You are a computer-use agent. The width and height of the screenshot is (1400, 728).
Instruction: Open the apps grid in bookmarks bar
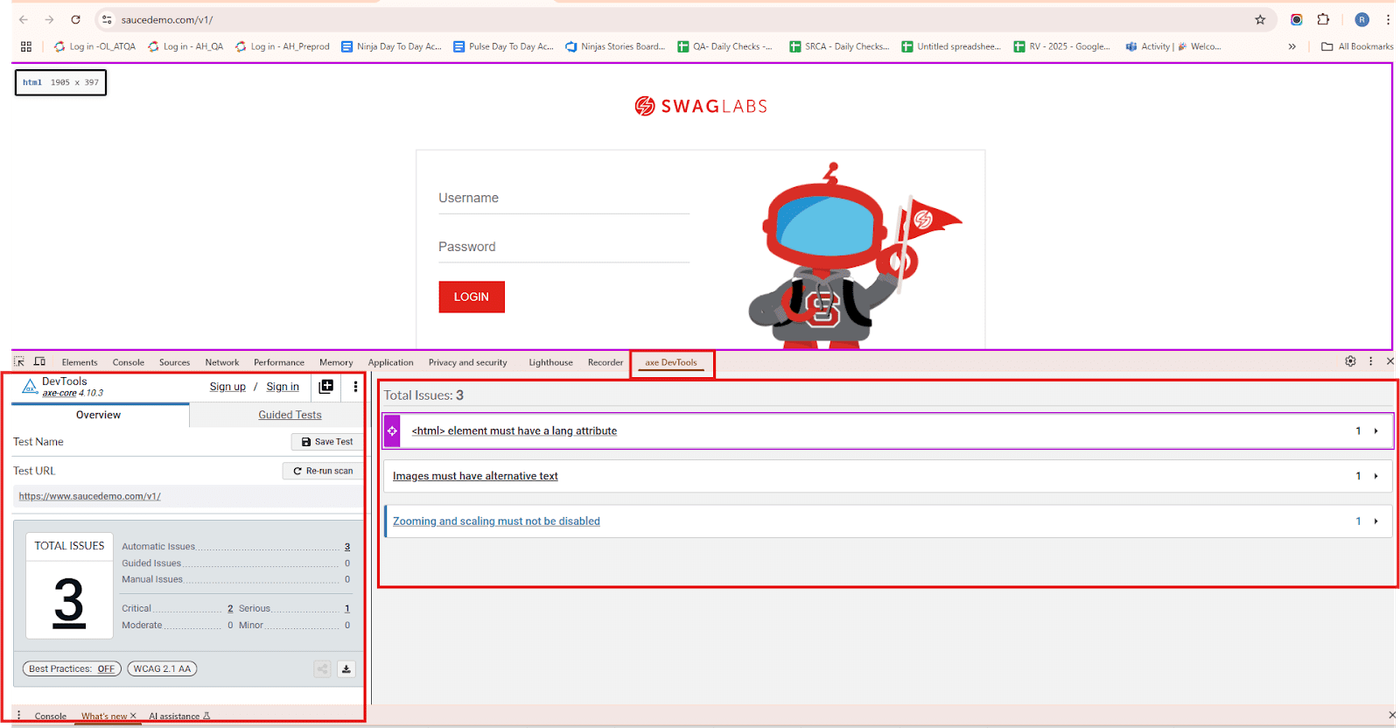pos(26,46)
